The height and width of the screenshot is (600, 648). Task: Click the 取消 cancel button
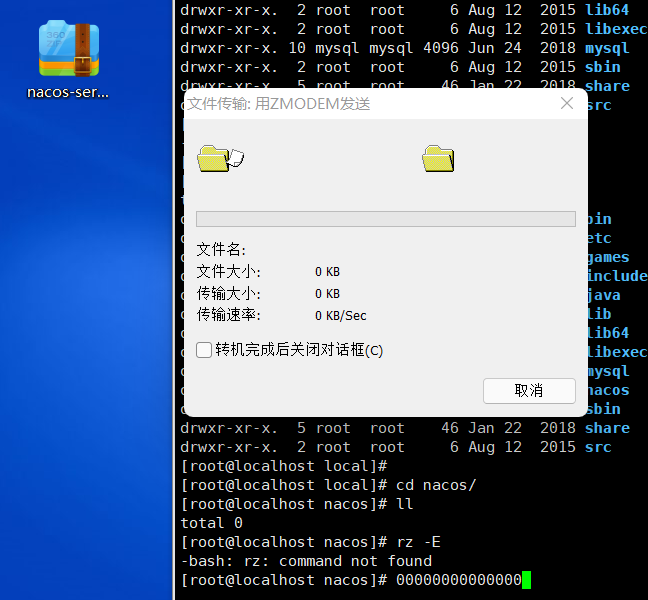pos(529,390)
